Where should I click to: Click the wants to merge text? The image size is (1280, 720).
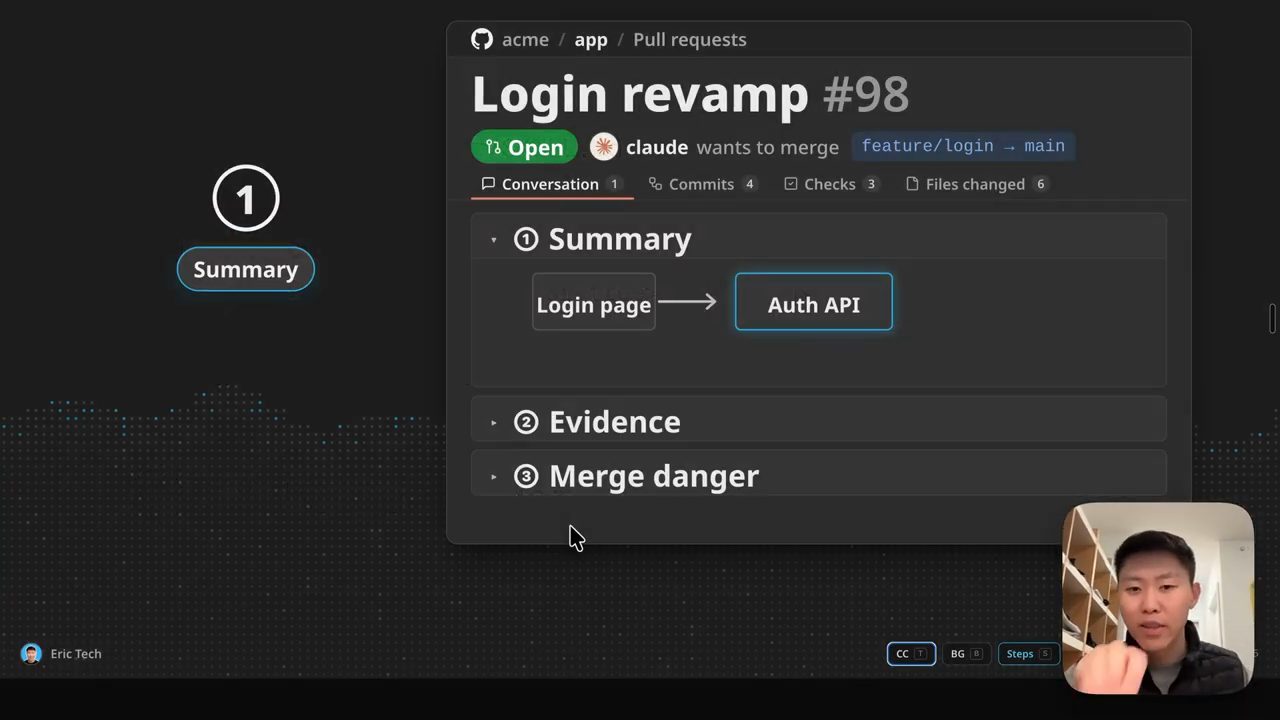coord(768,147)
